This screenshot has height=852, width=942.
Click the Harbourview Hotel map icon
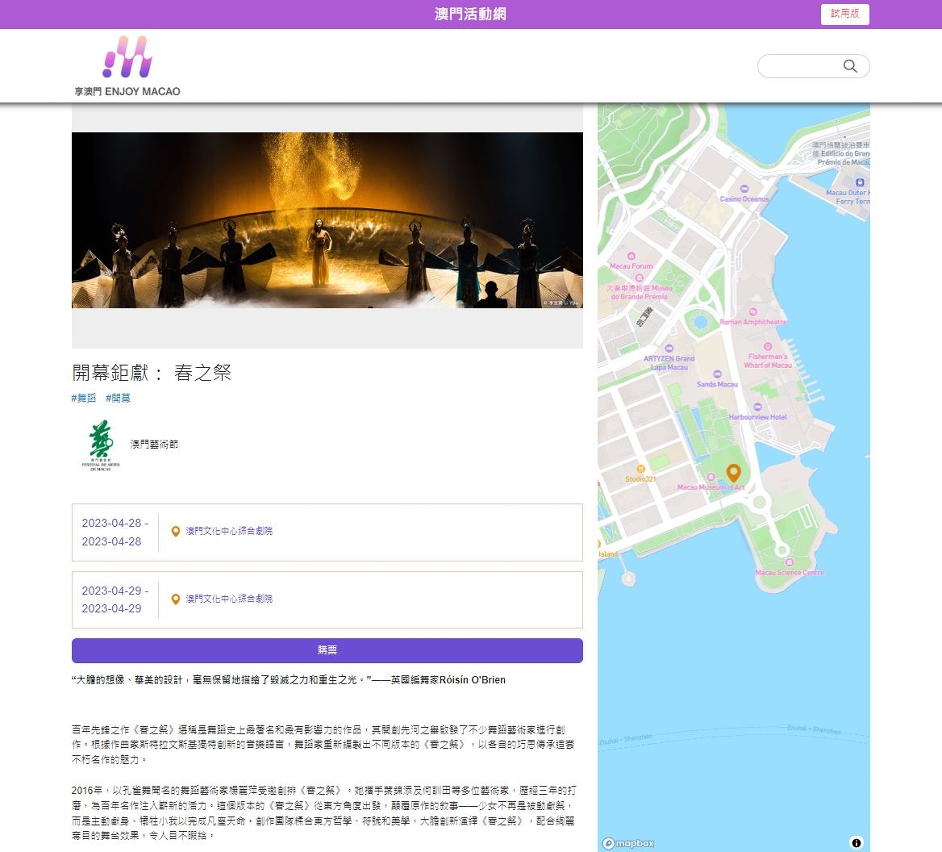(757, 406)
